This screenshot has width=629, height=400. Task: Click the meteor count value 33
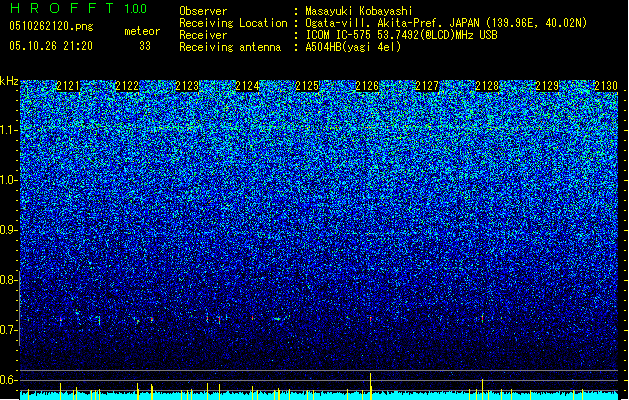click(x=145, y=46)
